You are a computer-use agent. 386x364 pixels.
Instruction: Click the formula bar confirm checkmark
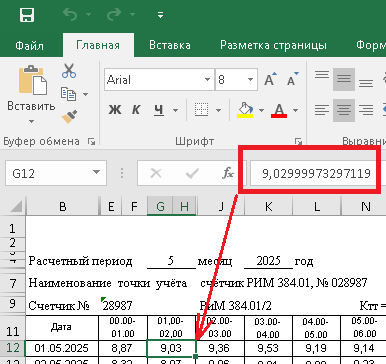pyautogui.click(x=192, y=173)
